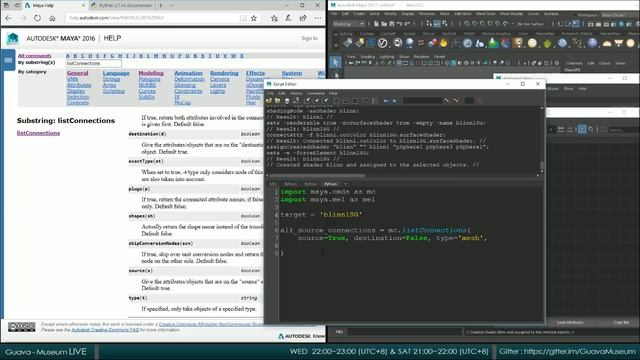Click Load Script icon in Script Editor
The width and height of the screenshot is (640, 360).
[269, 100]
